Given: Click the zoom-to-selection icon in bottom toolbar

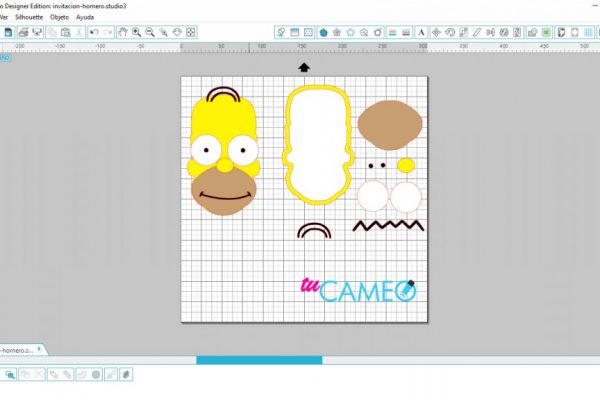Looking at the screenshot, I should 10,375.
